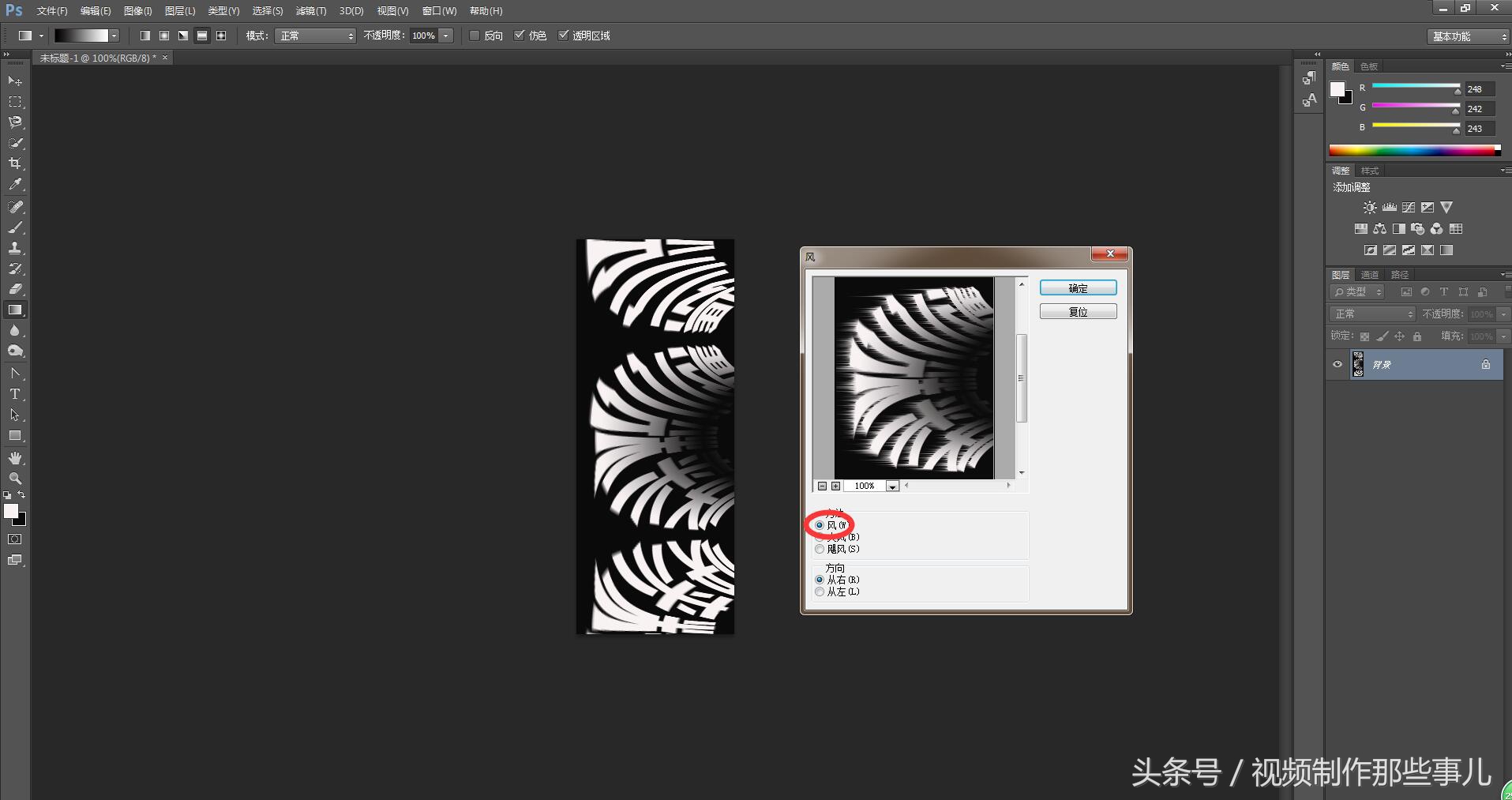Screen dimensions: 1512x800
Task: Open the 模式 blending mode dropdown
Action: [315, 36]
